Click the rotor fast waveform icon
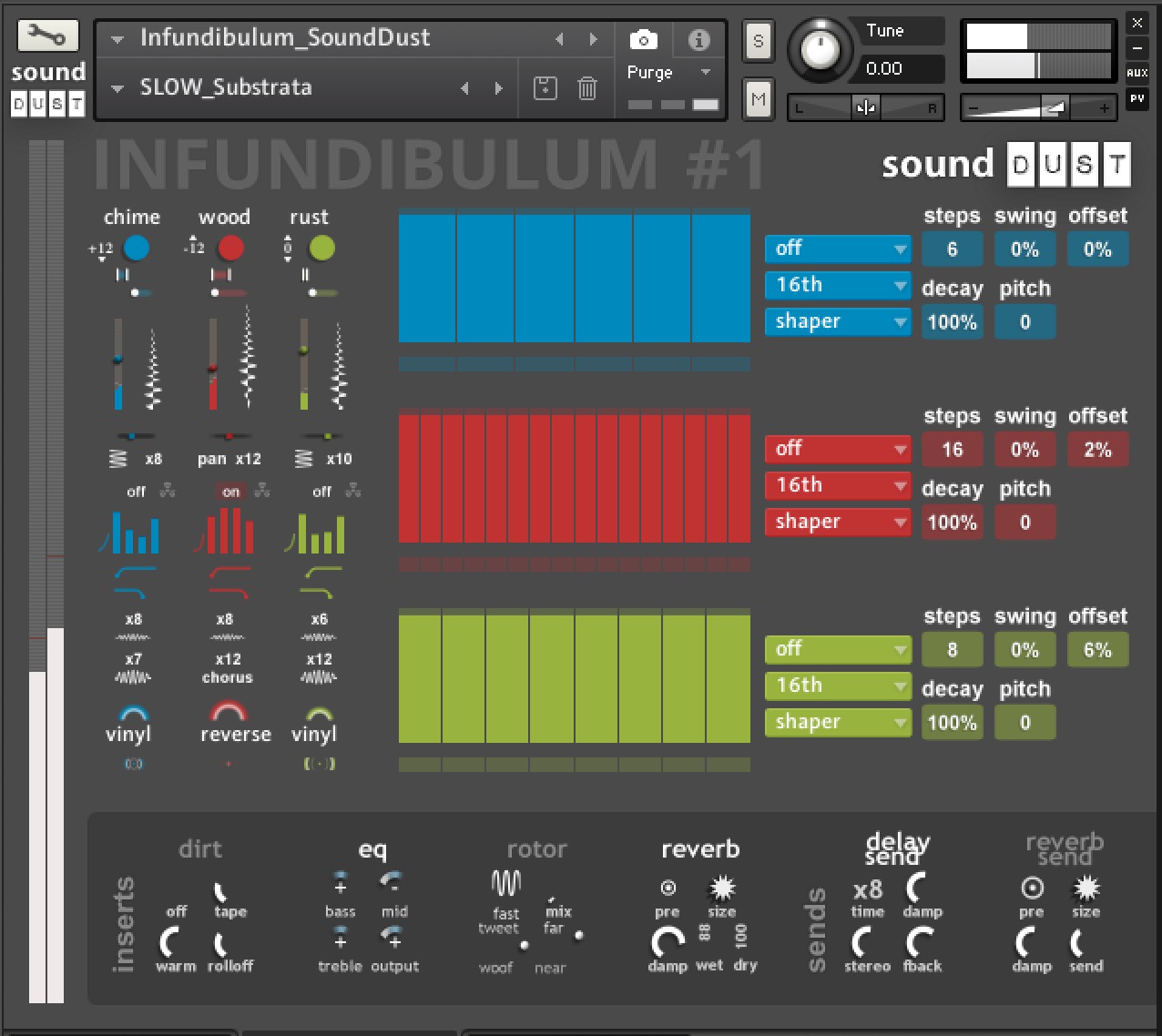 tap(506, 882)
